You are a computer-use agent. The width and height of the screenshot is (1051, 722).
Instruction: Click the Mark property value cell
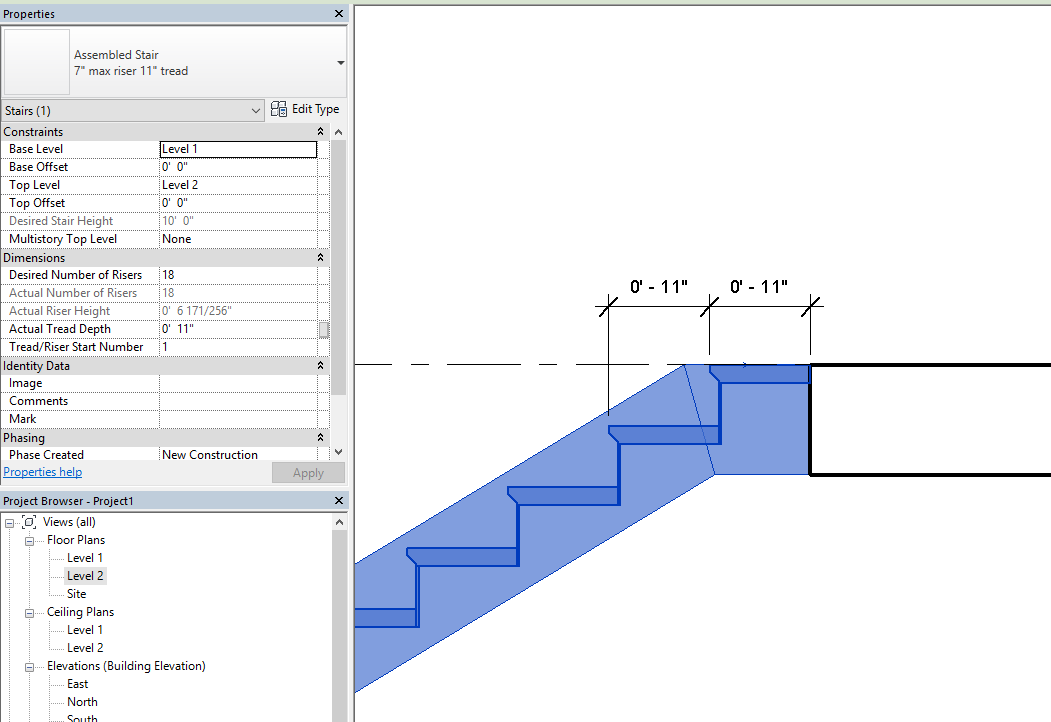click(x=238, y=419)
